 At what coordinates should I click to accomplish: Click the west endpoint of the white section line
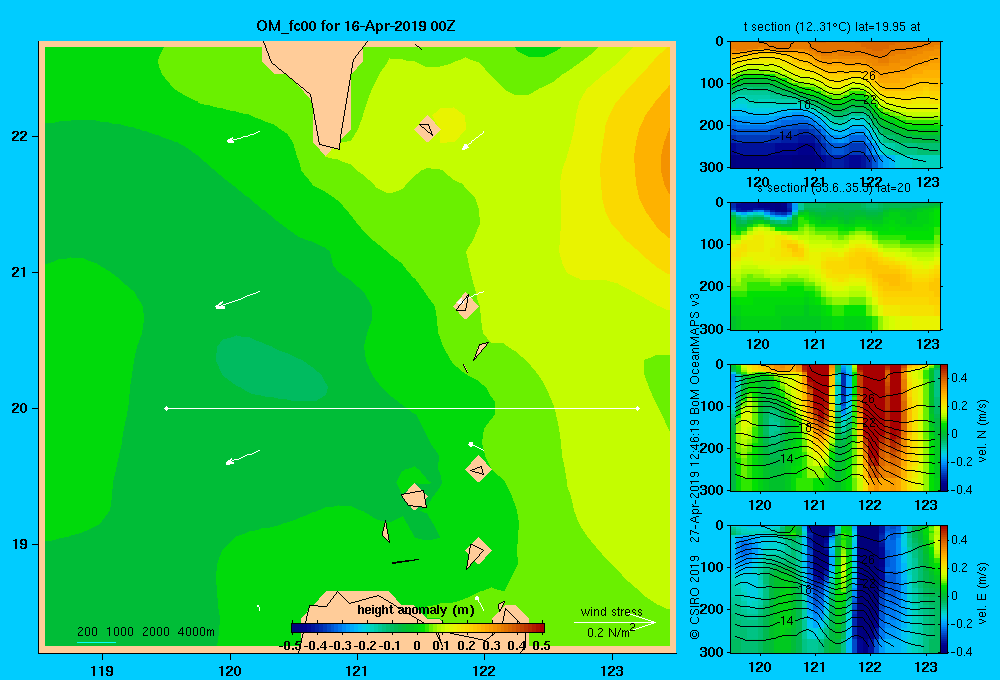166,408
